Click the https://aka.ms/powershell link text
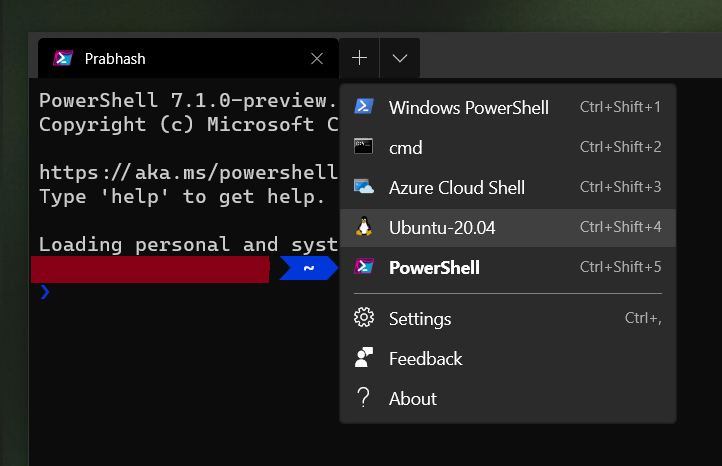This screenshot has height=466, width=722. click(188, 173)
